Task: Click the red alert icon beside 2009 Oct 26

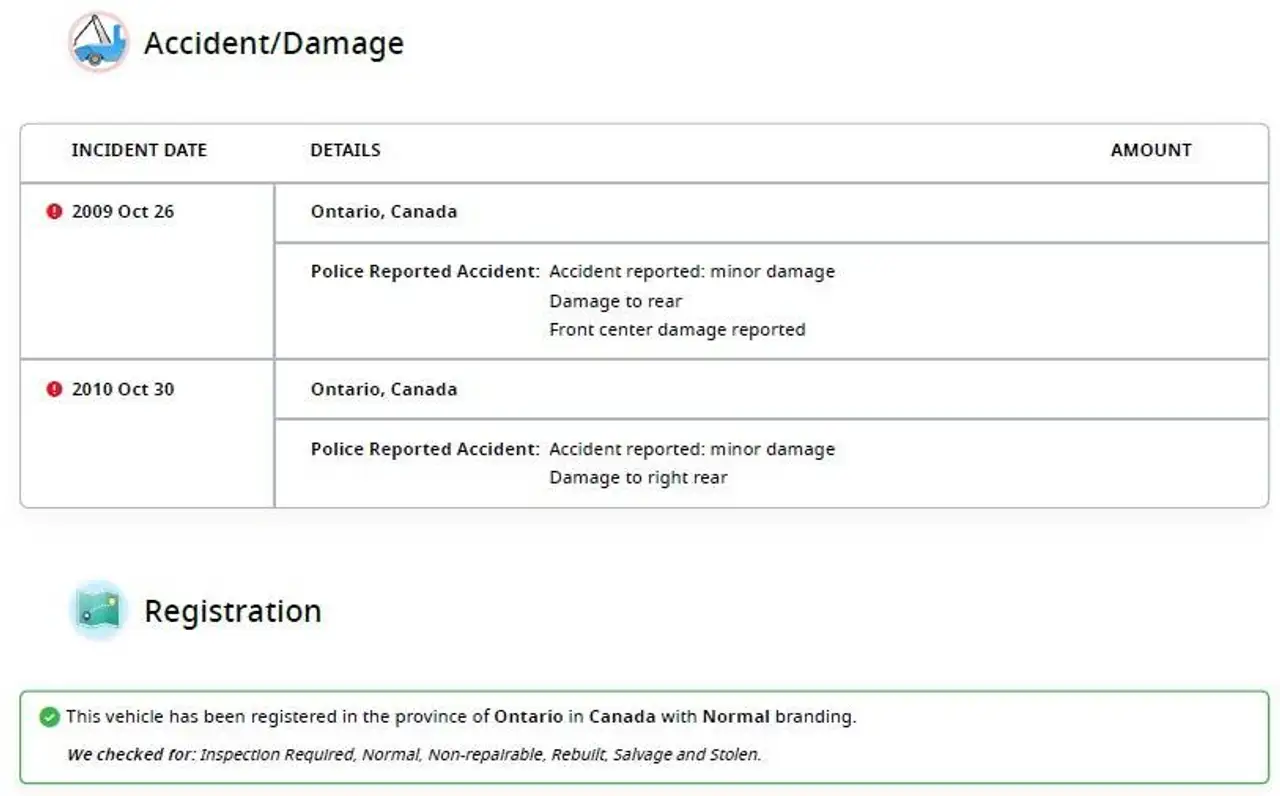Action: (x=55, y=211)
